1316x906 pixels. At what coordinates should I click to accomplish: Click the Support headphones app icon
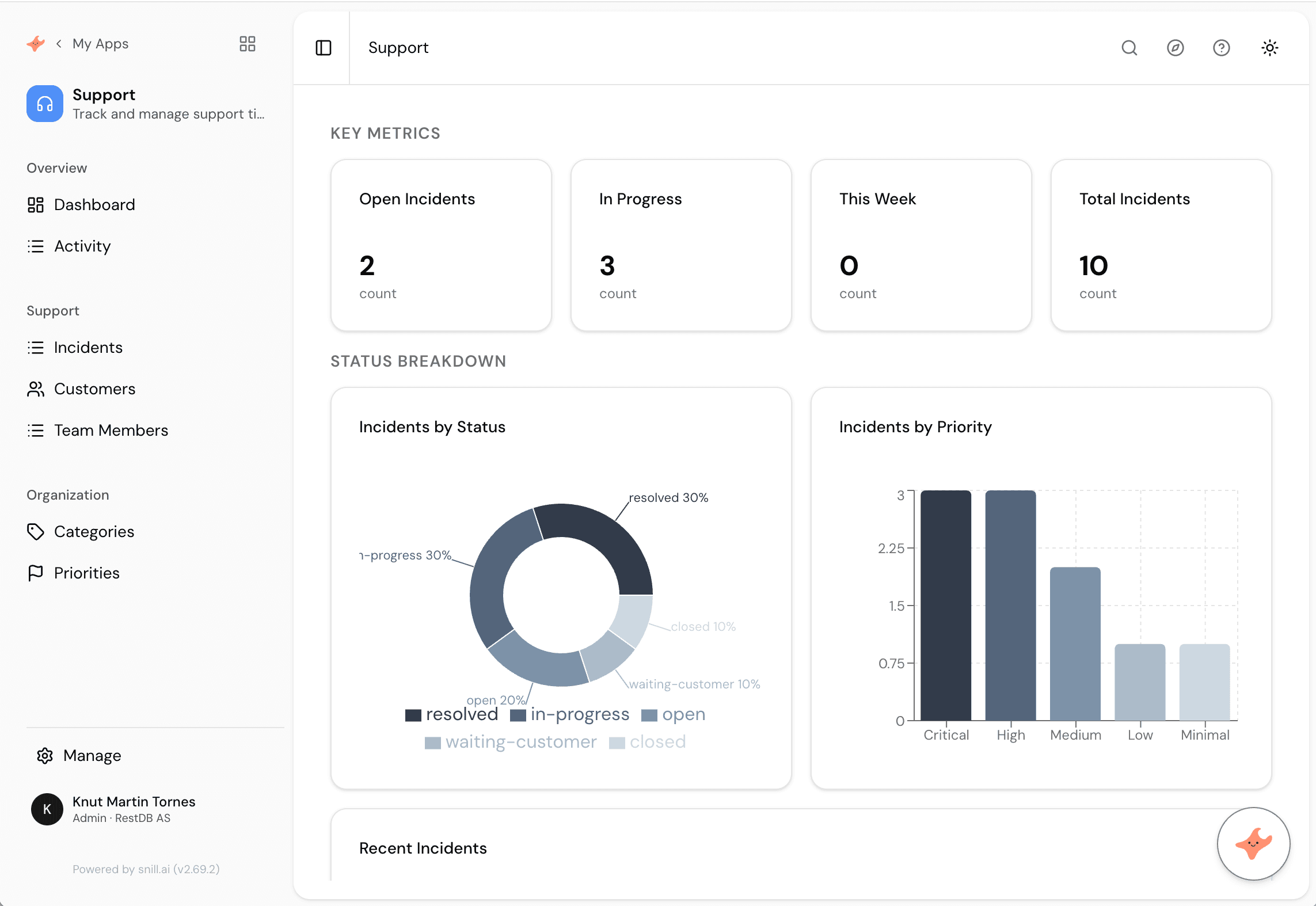pyautogui.click(x=45, y=104)
